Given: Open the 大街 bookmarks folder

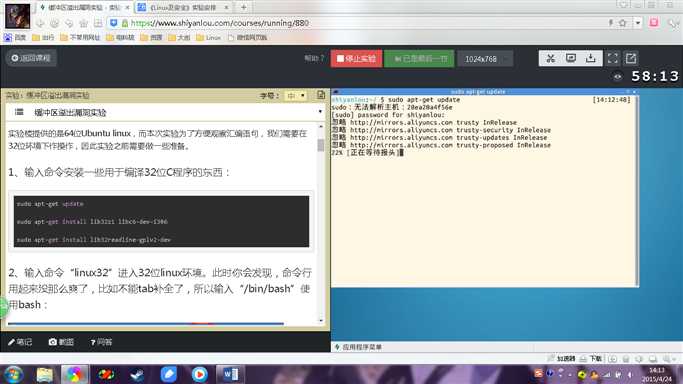Looking at the screenshot, I should tap(179, 37).
